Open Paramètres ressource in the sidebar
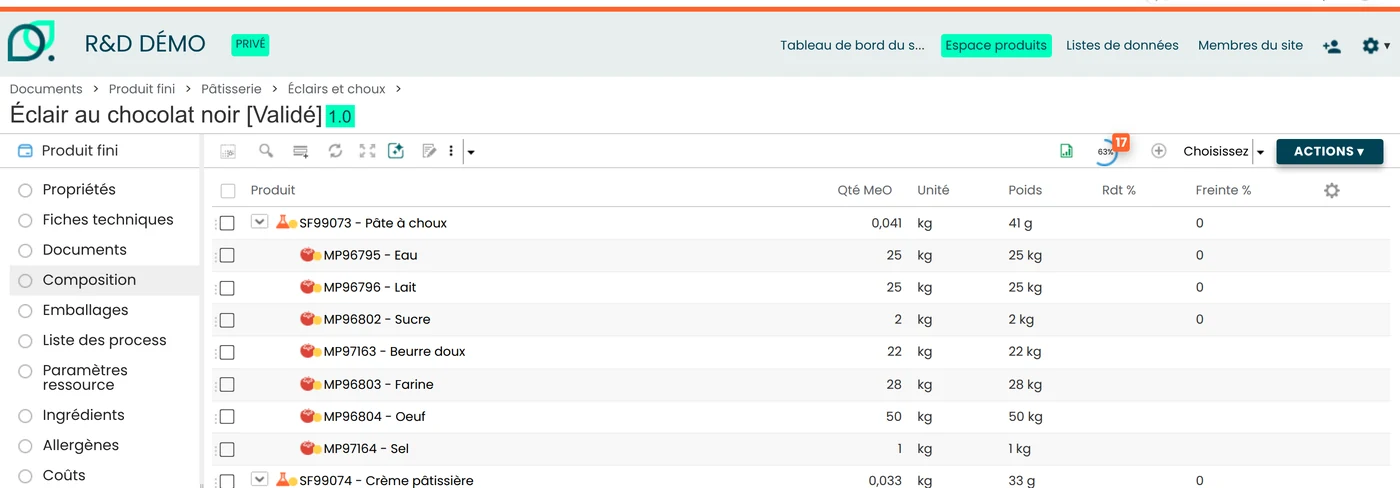Screen dimensions: 1400x488 (x=85, y=377)
